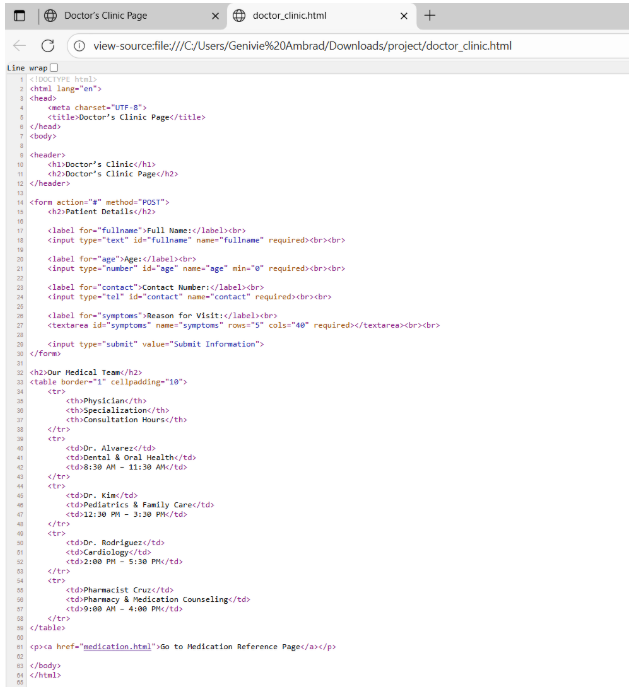640x694 pixels.
Task: Click the "Consultation Hours" header text
Action: [x=124, y=420]
